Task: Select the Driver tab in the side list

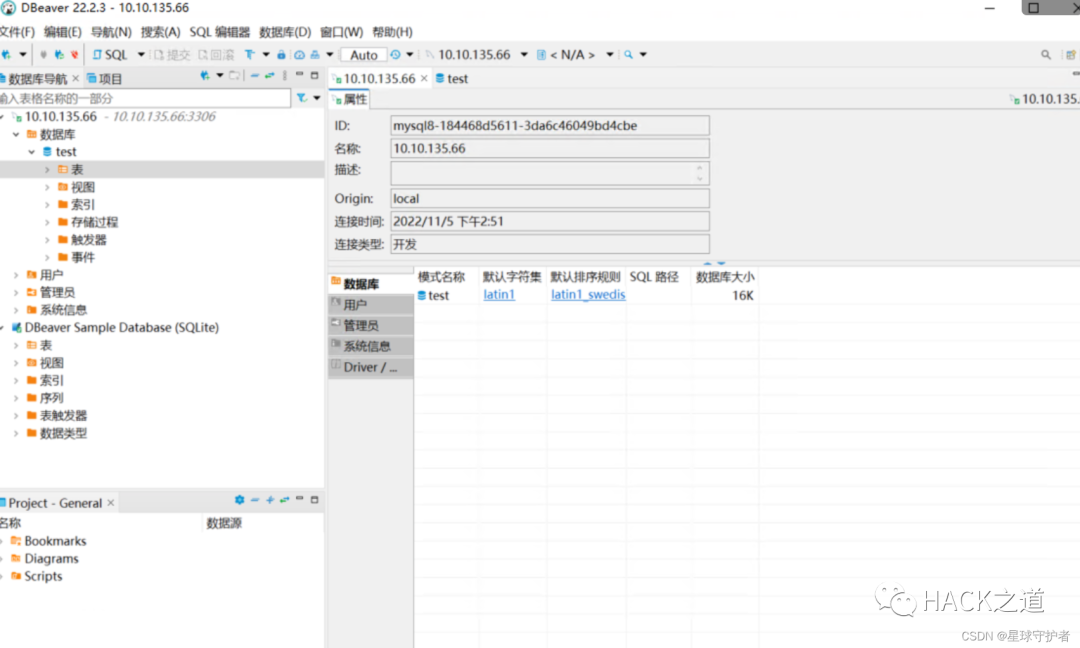Action: pyautogui.click(x=371, y=367)
